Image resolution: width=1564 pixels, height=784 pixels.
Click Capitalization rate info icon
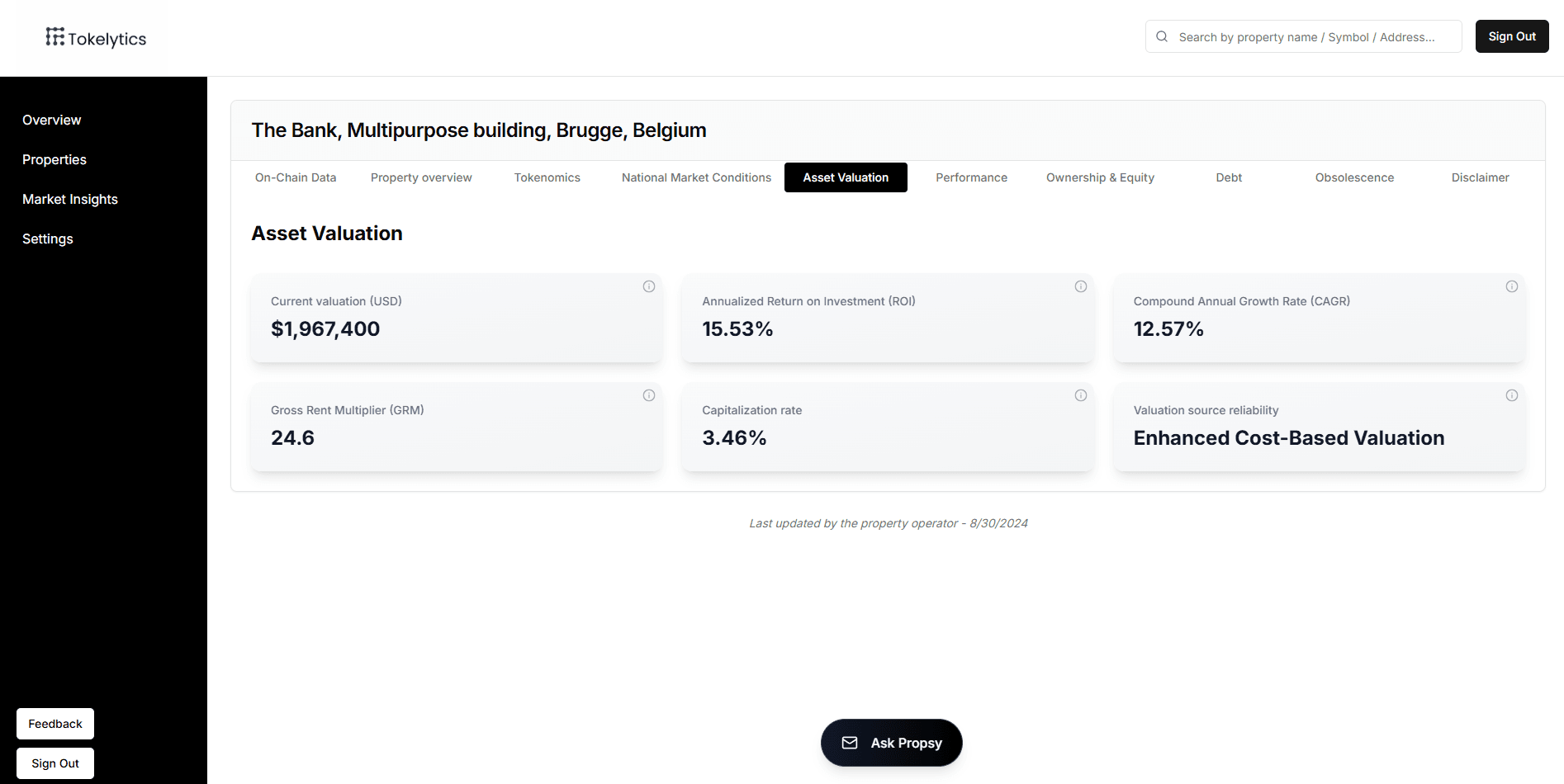click(x=1080, y=395)
